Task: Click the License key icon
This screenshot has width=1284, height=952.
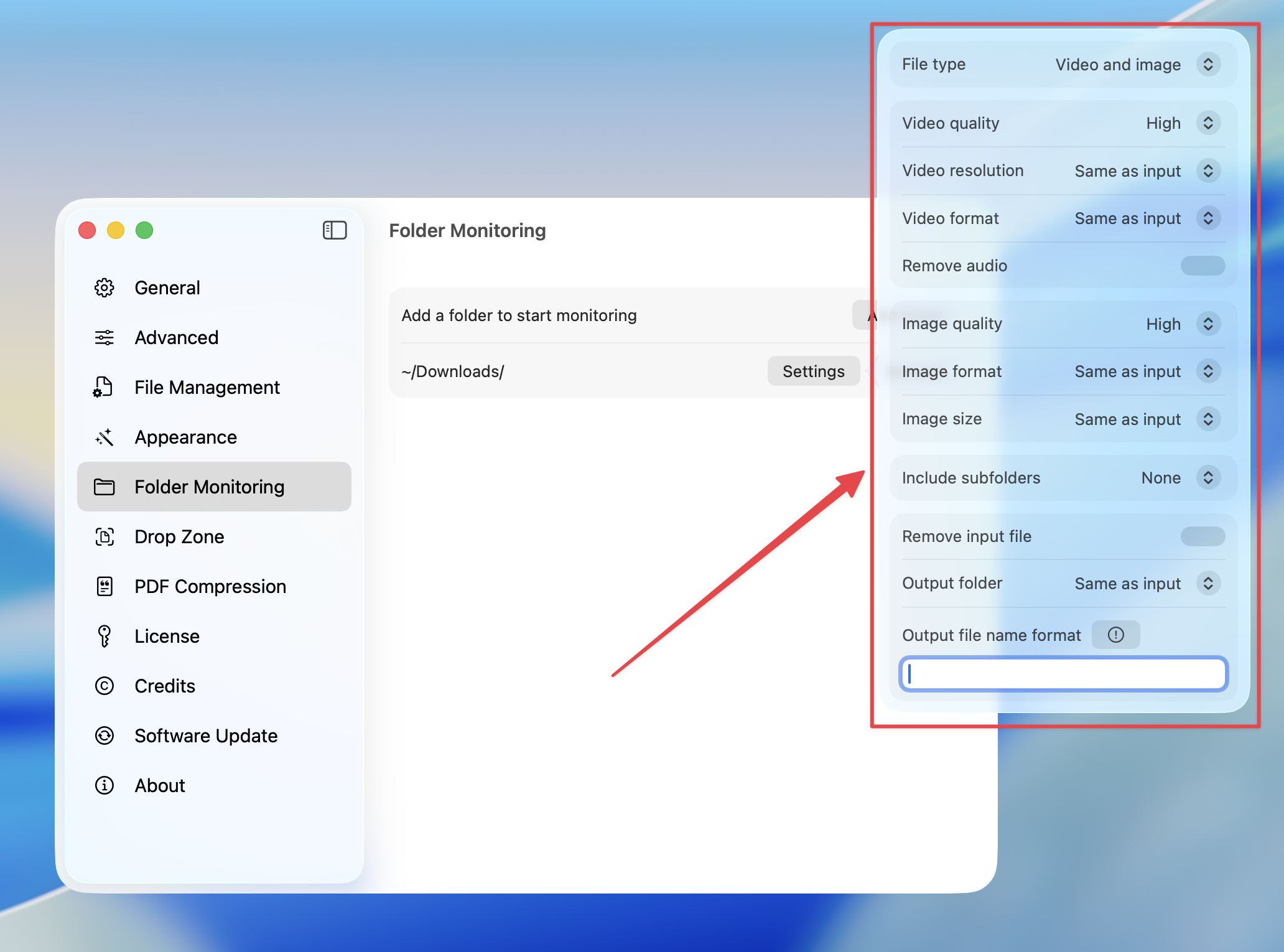Action: pos(105,636)
